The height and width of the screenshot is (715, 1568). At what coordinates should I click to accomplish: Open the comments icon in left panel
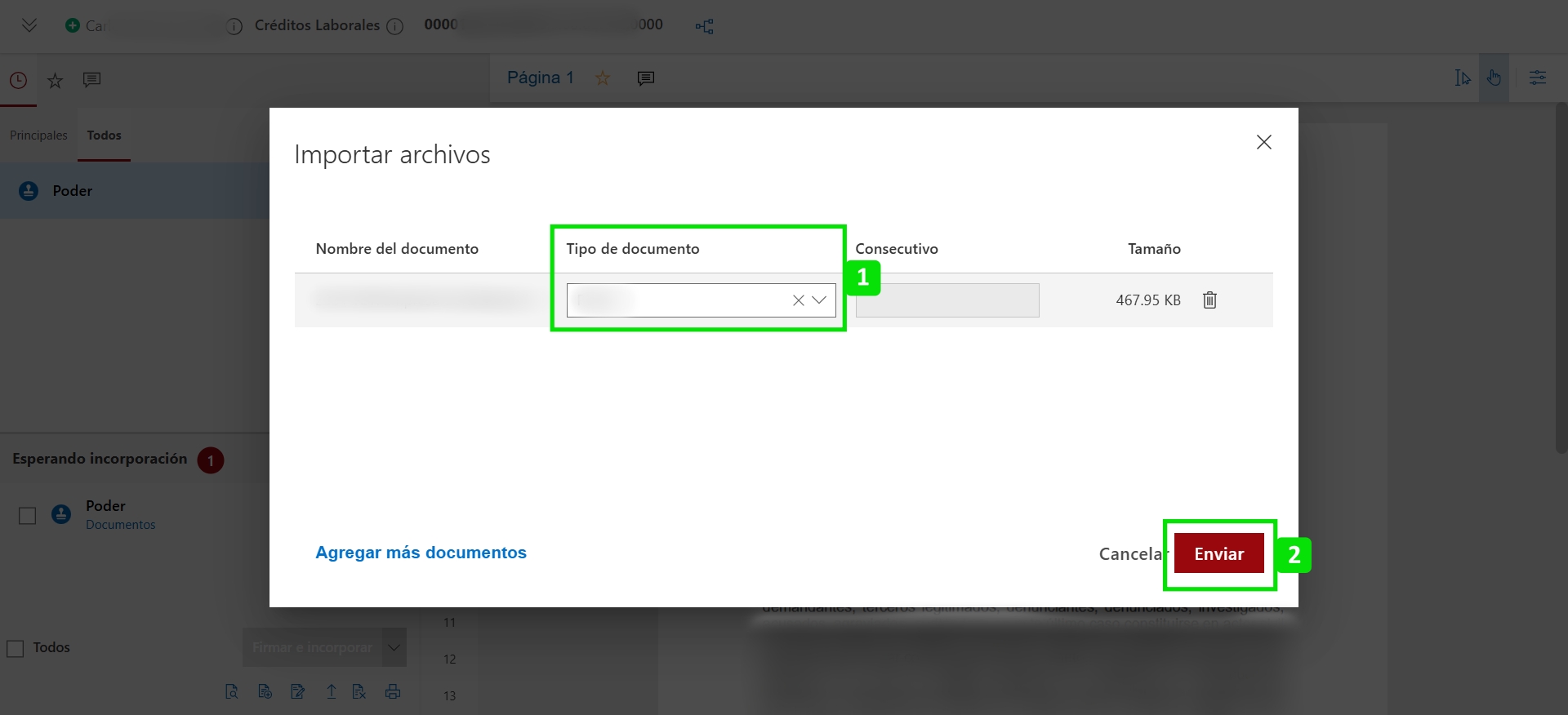[x=91, y=79]
